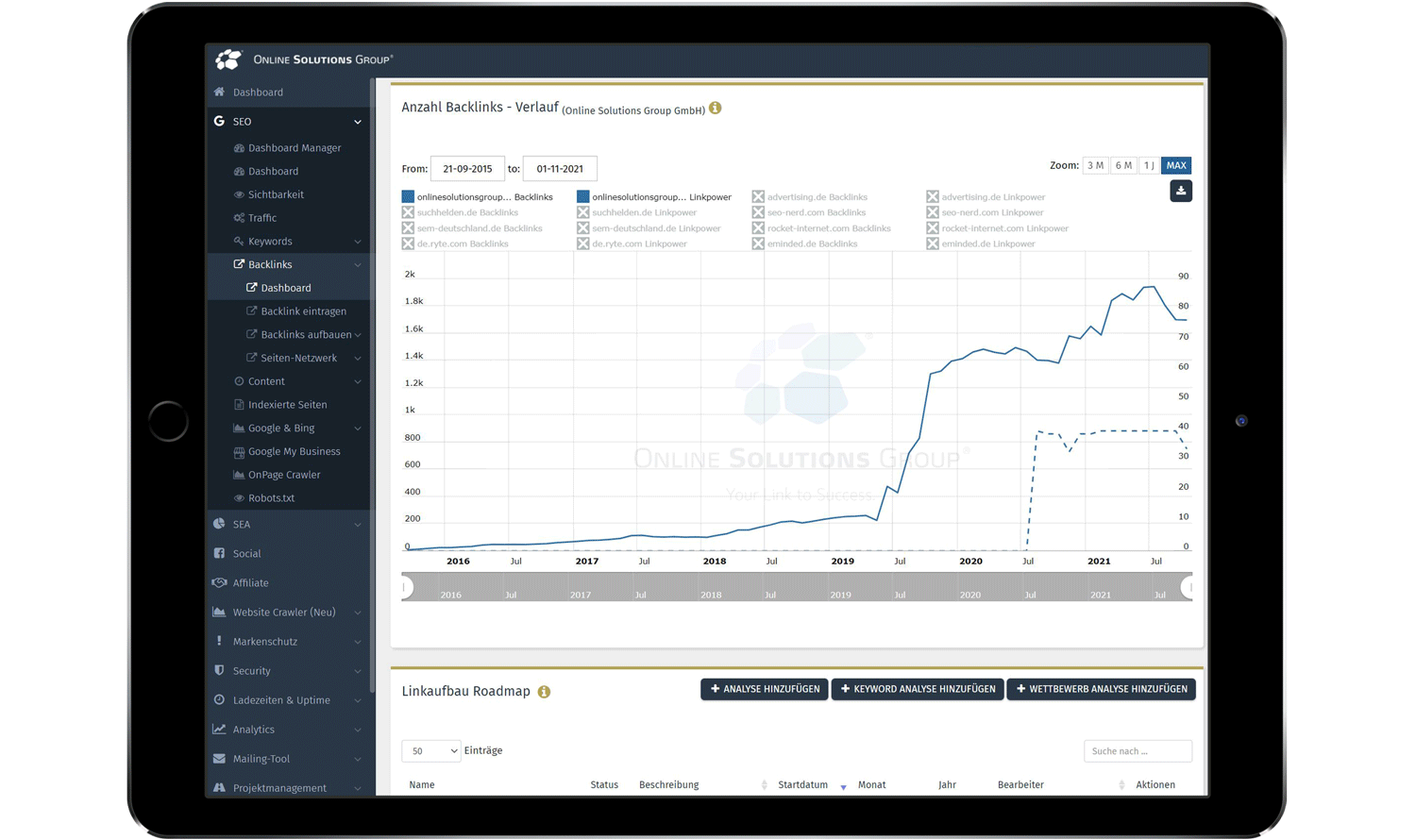Open the Dashboard home icon in sidebar

pyautogui.click(x=219, y=92)
